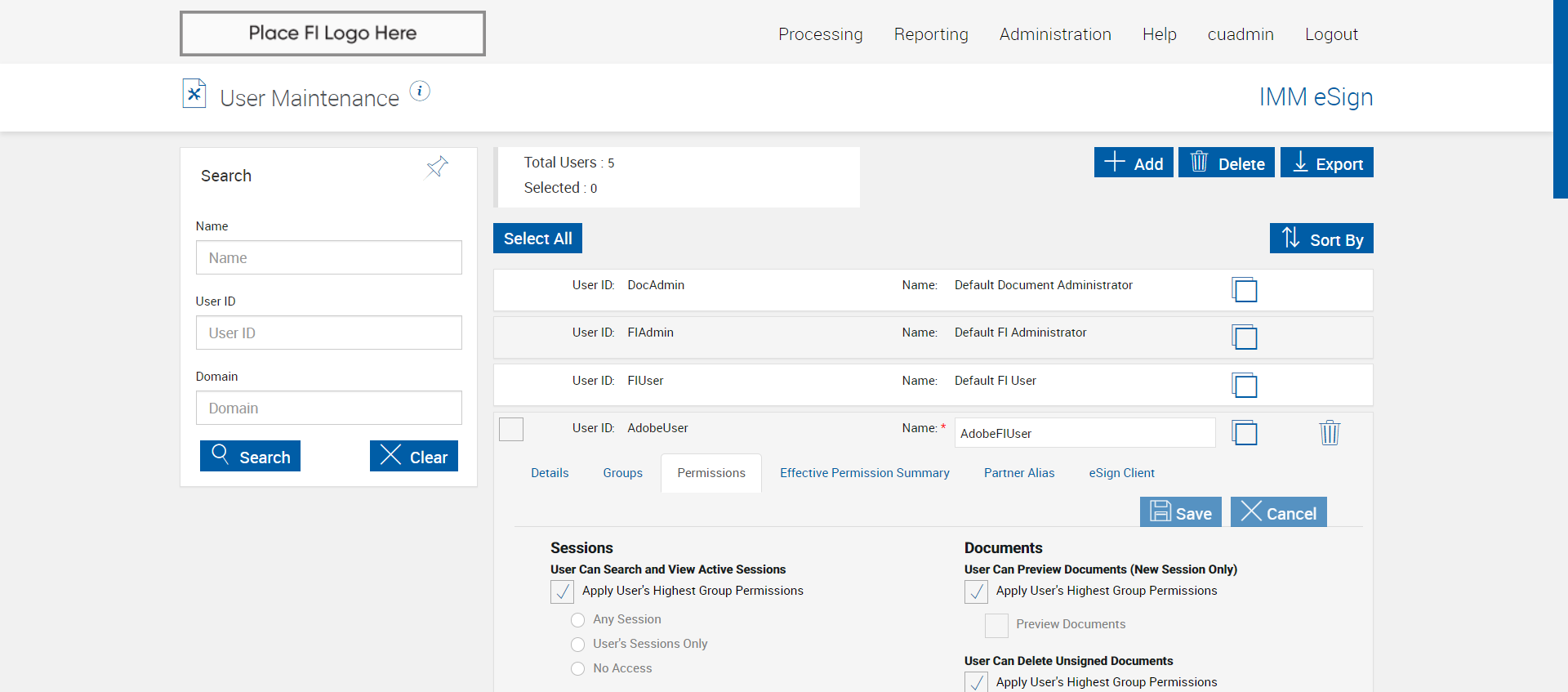
Task: Click trash icon in AdobeUser row
Action: pos(1330,432)
